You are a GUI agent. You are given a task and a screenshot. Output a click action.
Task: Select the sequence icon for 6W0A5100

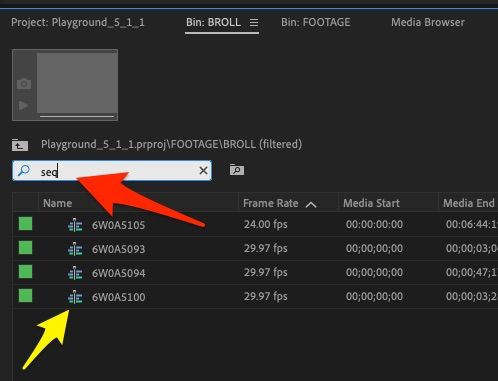pyautogui.click(x=75, y=297)
